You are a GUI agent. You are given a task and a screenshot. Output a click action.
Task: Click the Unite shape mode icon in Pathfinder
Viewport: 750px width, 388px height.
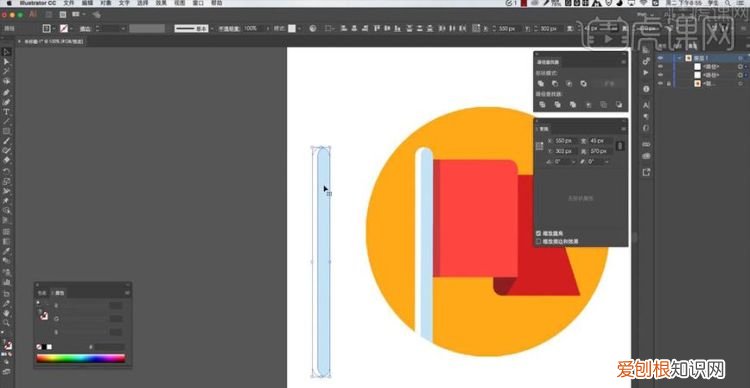[x=541, y=84]
